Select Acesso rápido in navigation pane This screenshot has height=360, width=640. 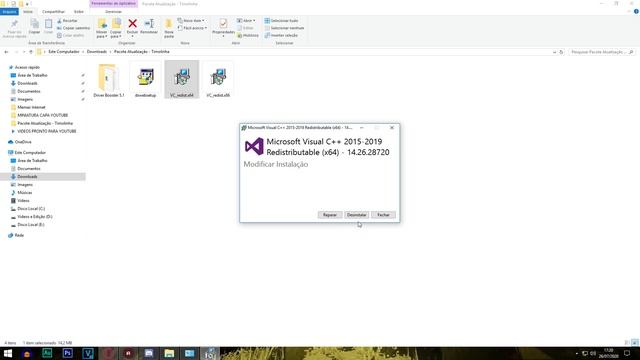pyautogui.click(x=27, y=67)
